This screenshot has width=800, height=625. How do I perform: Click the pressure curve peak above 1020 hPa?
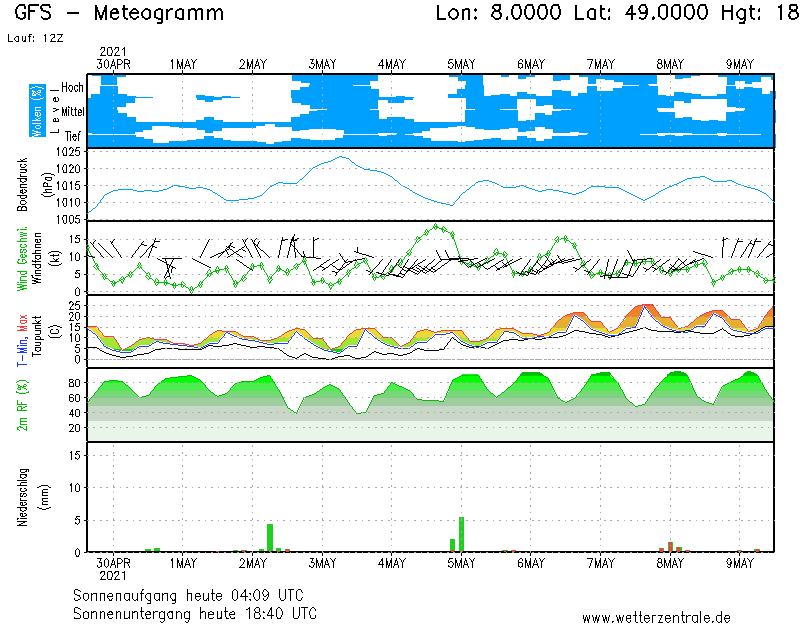tap(341, 157)
